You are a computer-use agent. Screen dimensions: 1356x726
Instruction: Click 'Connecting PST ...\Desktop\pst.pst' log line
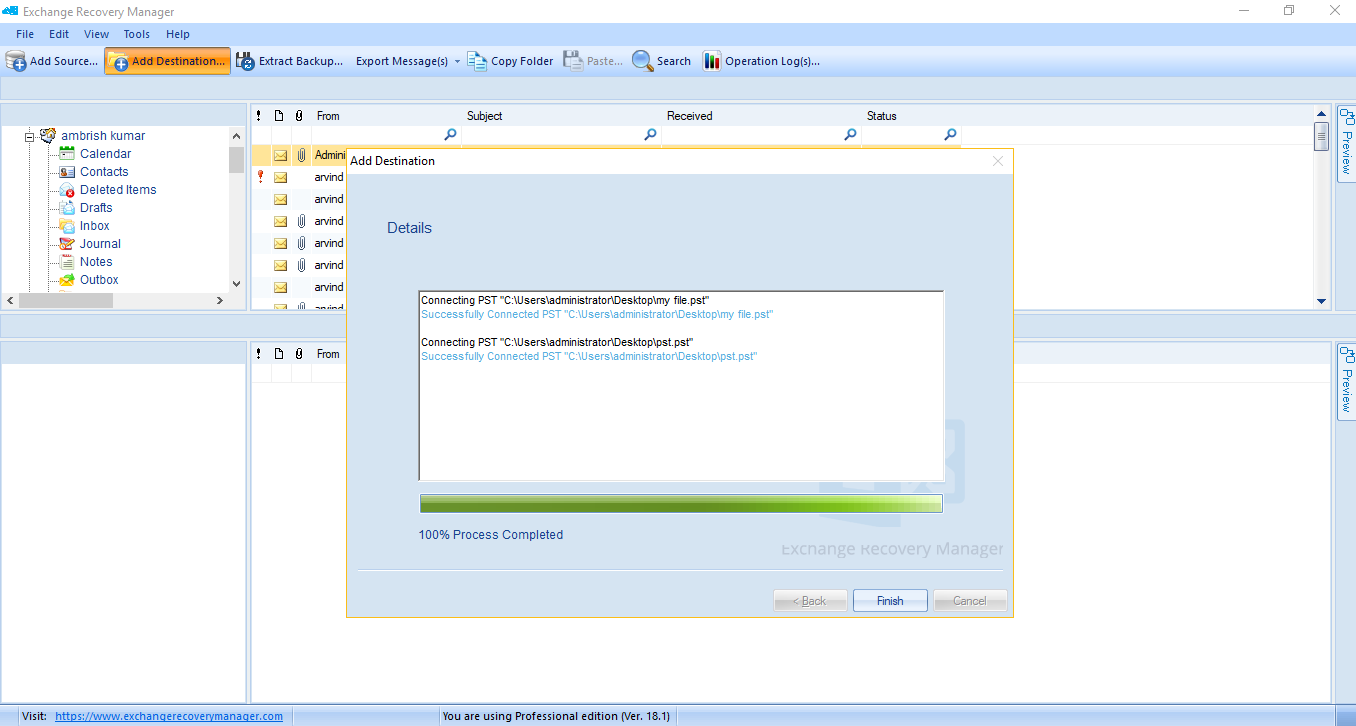[557, 342]
